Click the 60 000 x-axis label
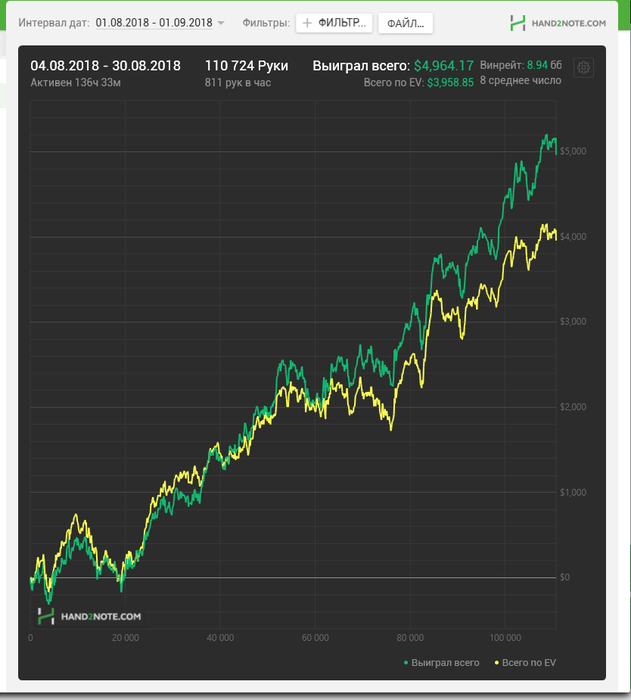The width and height of the screenshot is (631, 700). coord(315,638)
